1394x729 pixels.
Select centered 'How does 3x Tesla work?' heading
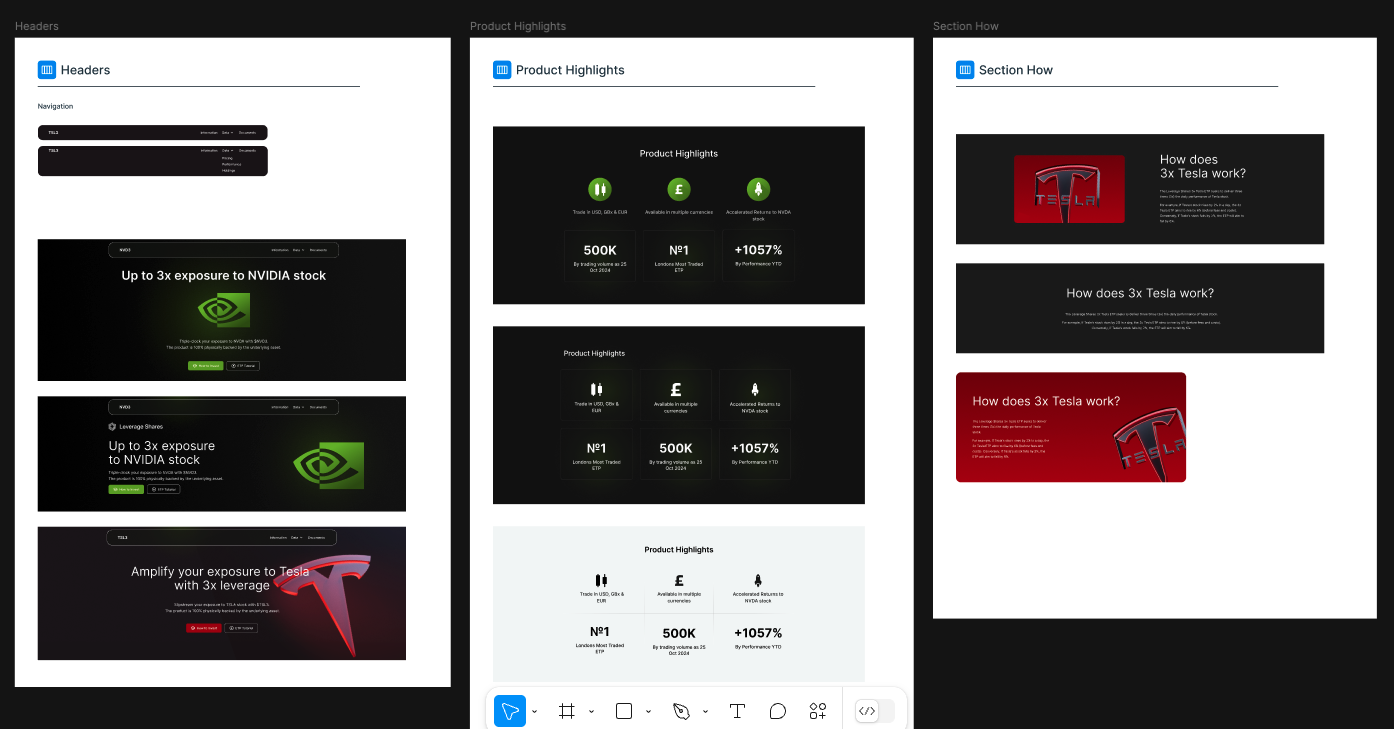(x=1140, y=293)
